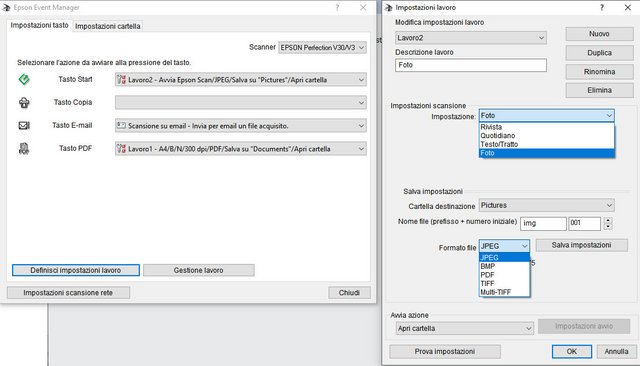Screen dimensions: 640x366
Task: Collapse the Impostazione Foto dropdown
Action: (547, 115)
